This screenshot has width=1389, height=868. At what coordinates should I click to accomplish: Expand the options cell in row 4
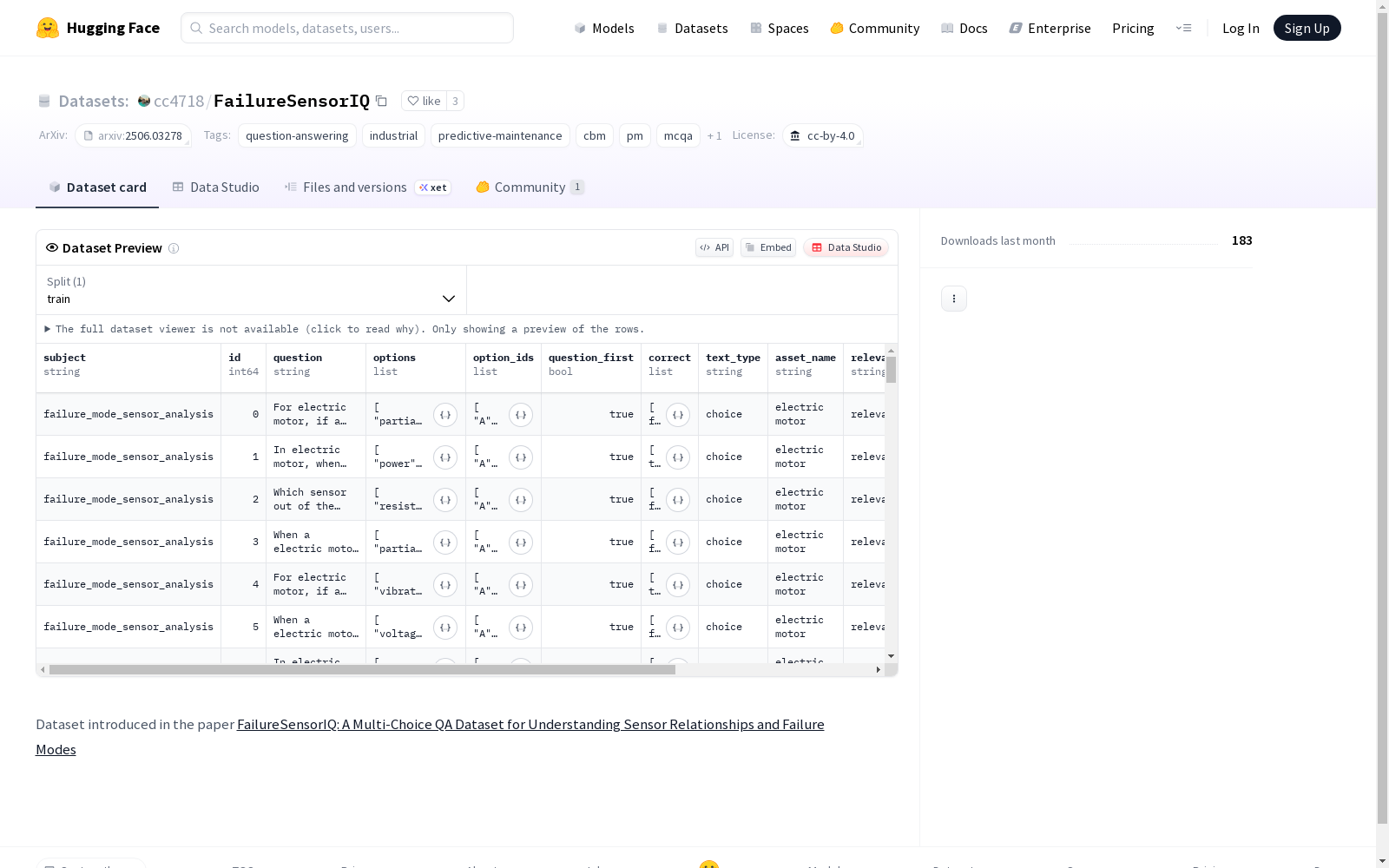[x=445, y=585]
